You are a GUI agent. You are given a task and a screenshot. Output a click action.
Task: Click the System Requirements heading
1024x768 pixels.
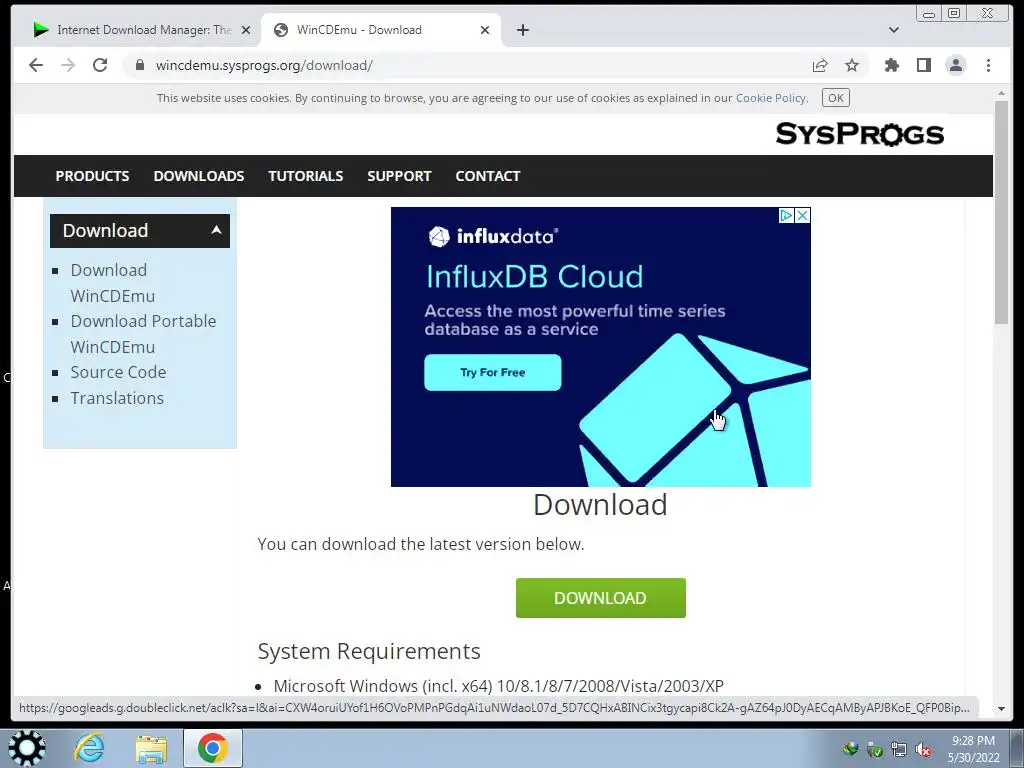(x=369, y=651)
